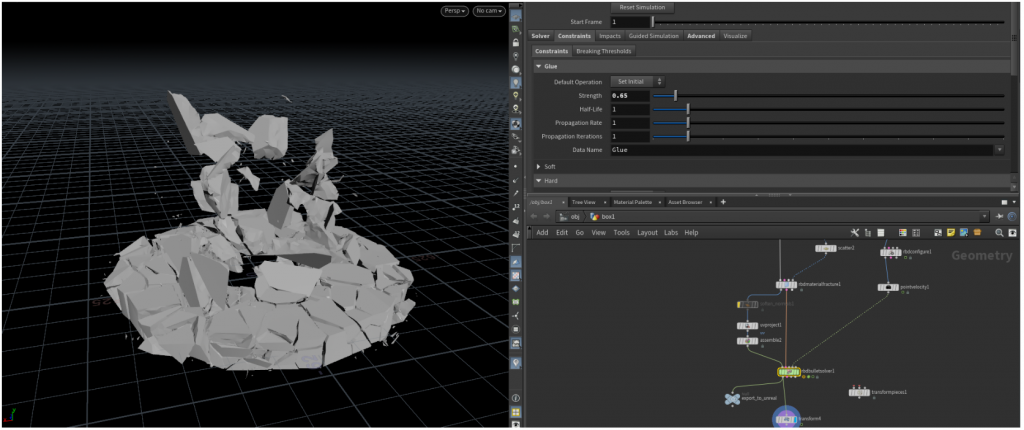Open the Data Name dropdown arrow
1024x430 pixels.
pyautogui.click(x=1000, y=150)
